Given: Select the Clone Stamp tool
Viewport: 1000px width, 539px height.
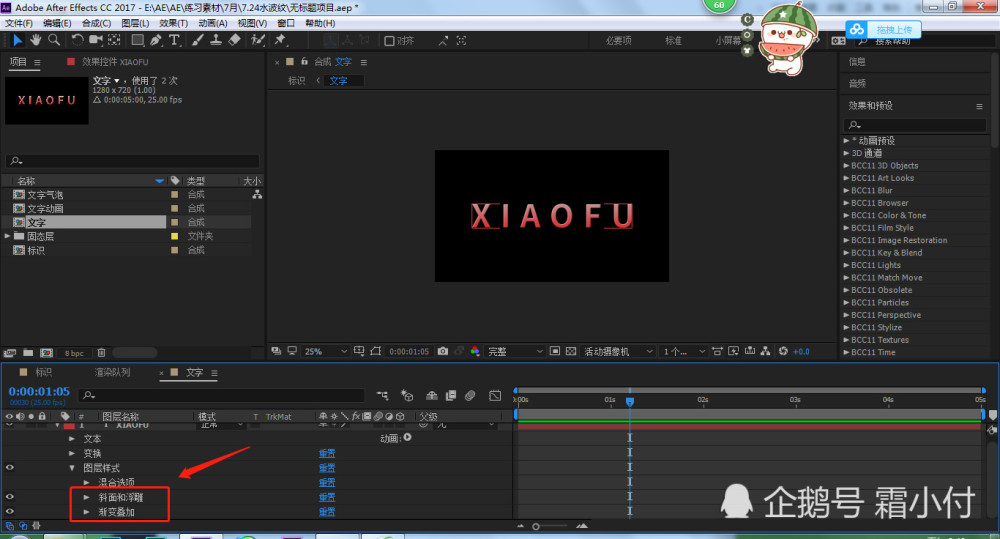Looking at the screenshot, I should pyautogui.click(x=216, y=40).
